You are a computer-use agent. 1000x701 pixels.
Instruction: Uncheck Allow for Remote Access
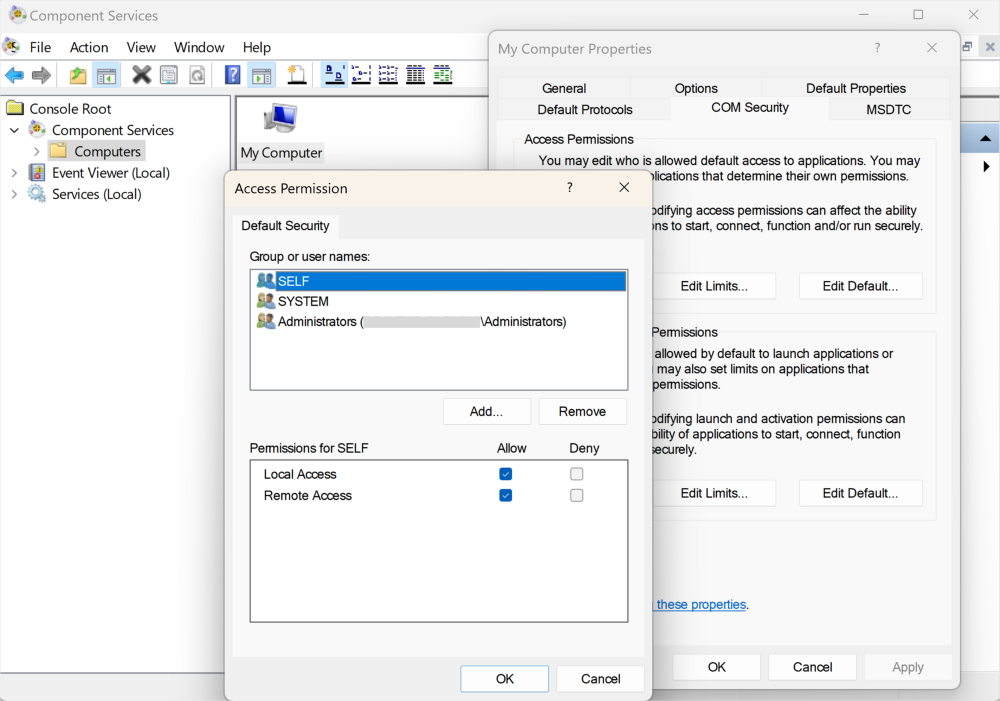[x=505, y=495]
